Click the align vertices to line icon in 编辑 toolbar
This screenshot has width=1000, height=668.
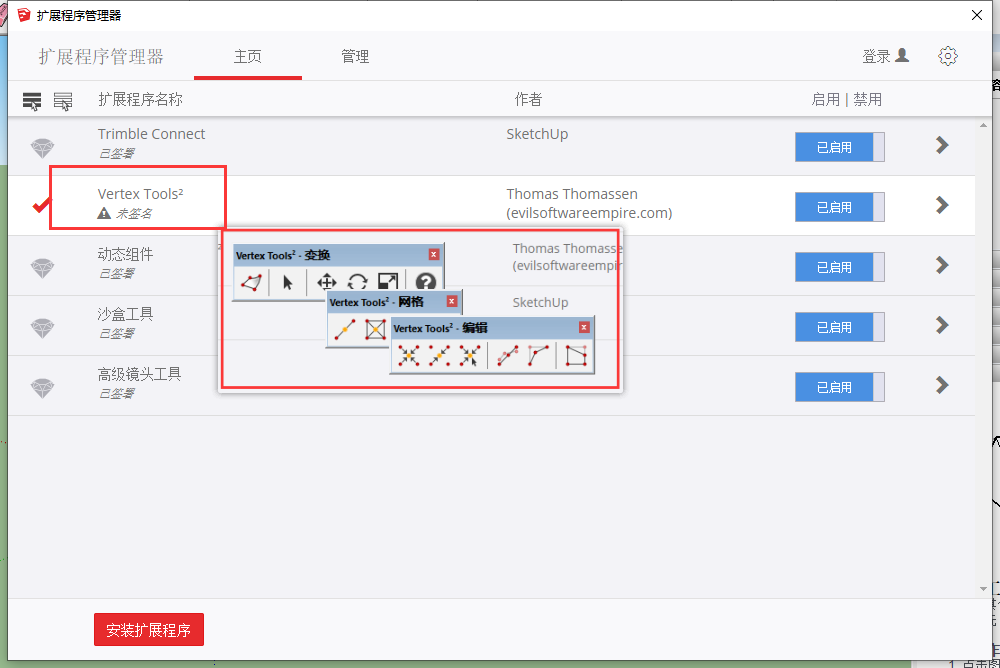508,356
